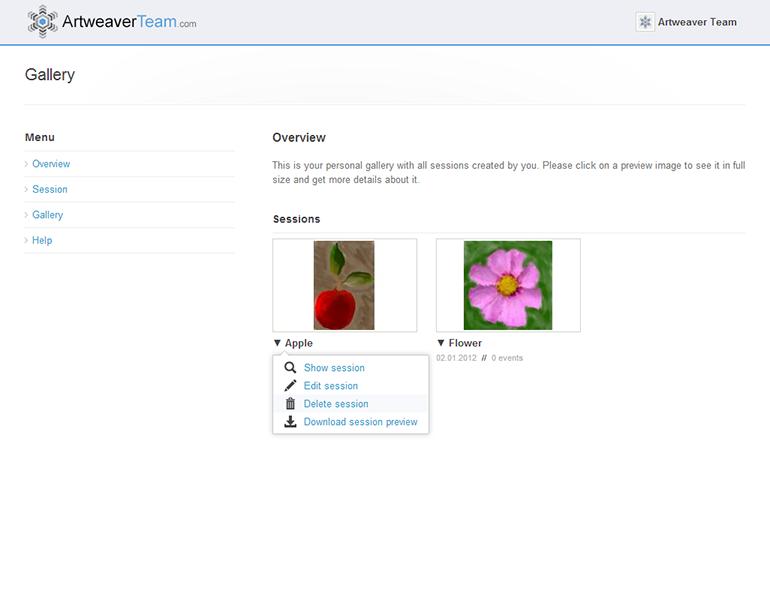770x600 pixels.
Task: Click the trash icon beside Delete session
Action: (x=290, y=404)
